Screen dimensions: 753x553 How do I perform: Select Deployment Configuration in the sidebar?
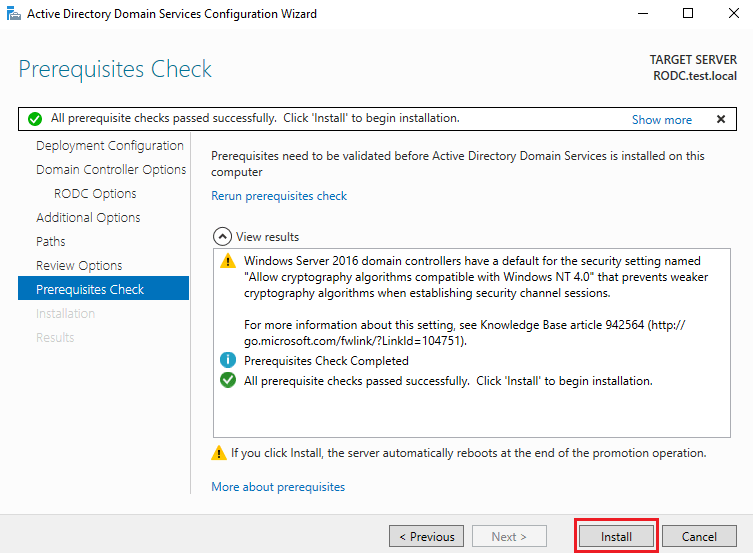(x=109, y=146)
